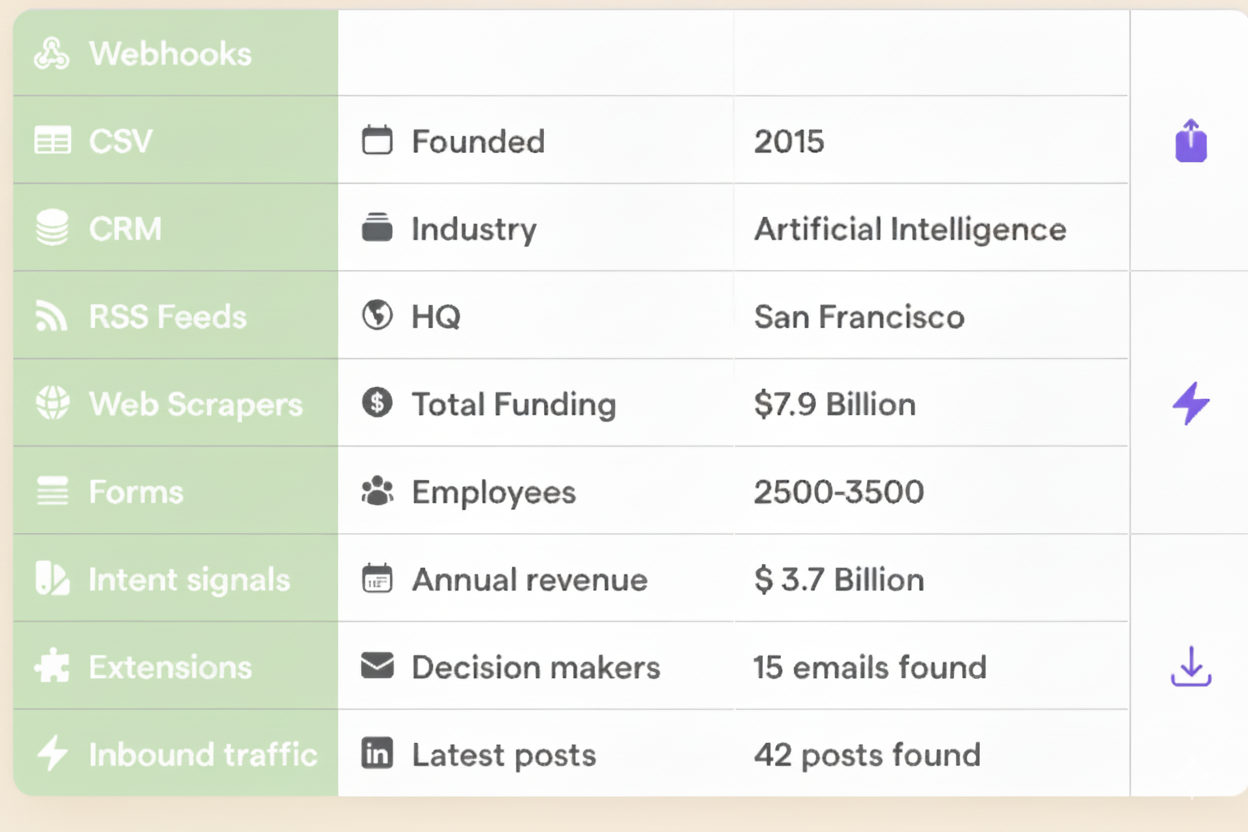Click the Web Scrapers globe icon
Screen dimensions: 1248x832
pyautogui.click(x=52, y=404)
